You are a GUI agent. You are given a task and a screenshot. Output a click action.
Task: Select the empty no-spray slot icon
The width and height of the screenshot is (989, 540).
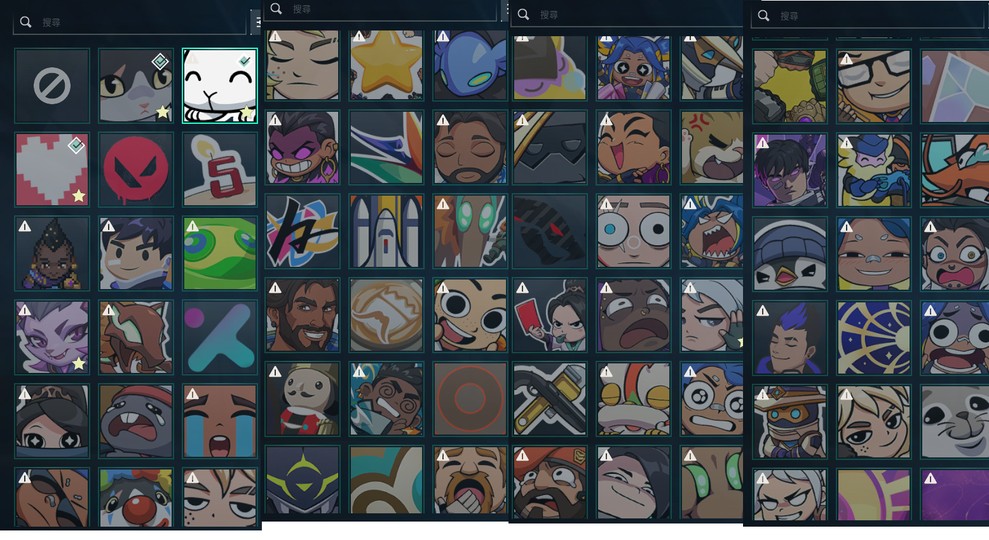pos(52,86)
